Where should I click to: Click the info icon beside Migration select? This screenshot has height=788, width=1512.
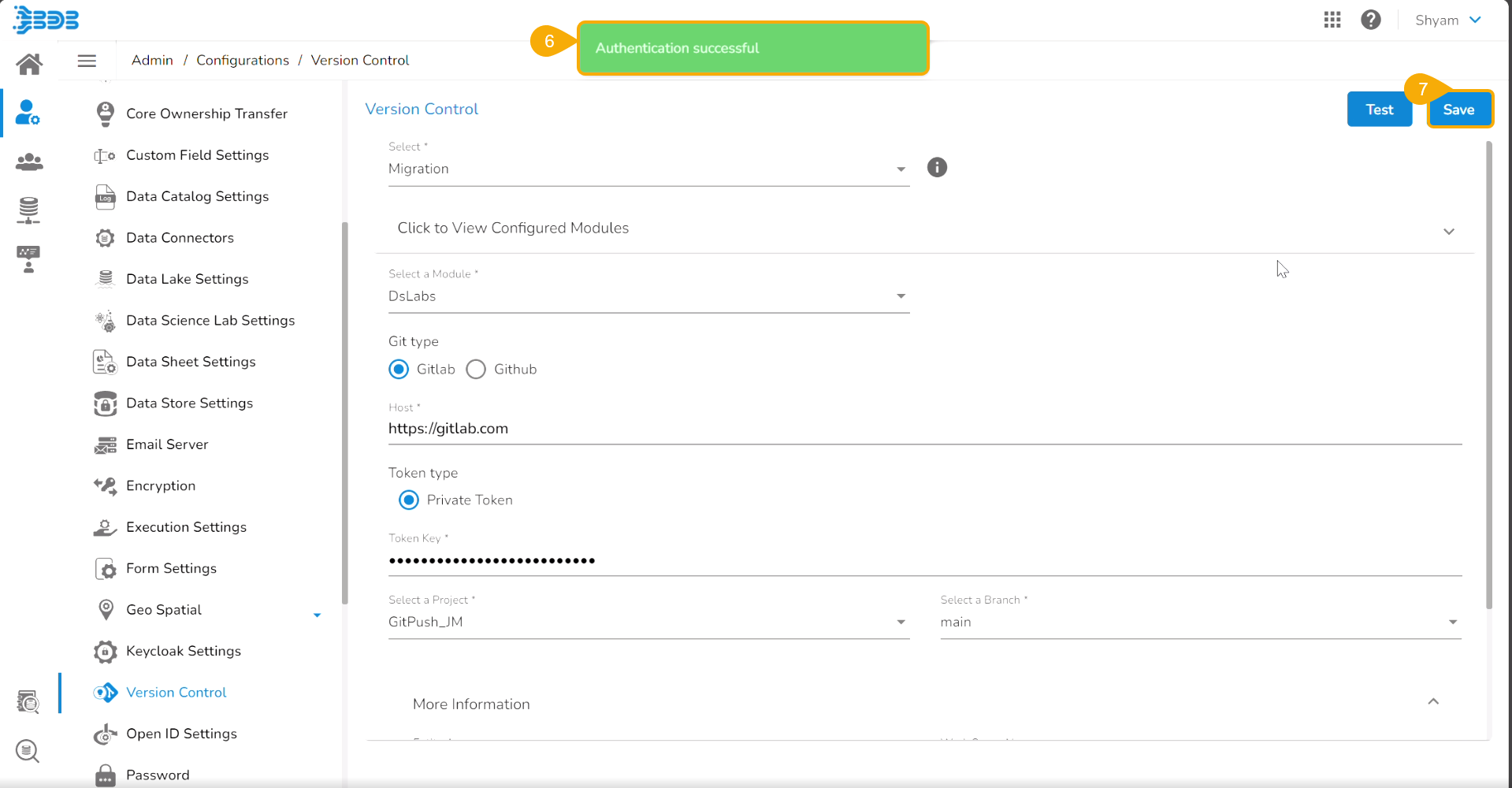(x=936, y=167)
